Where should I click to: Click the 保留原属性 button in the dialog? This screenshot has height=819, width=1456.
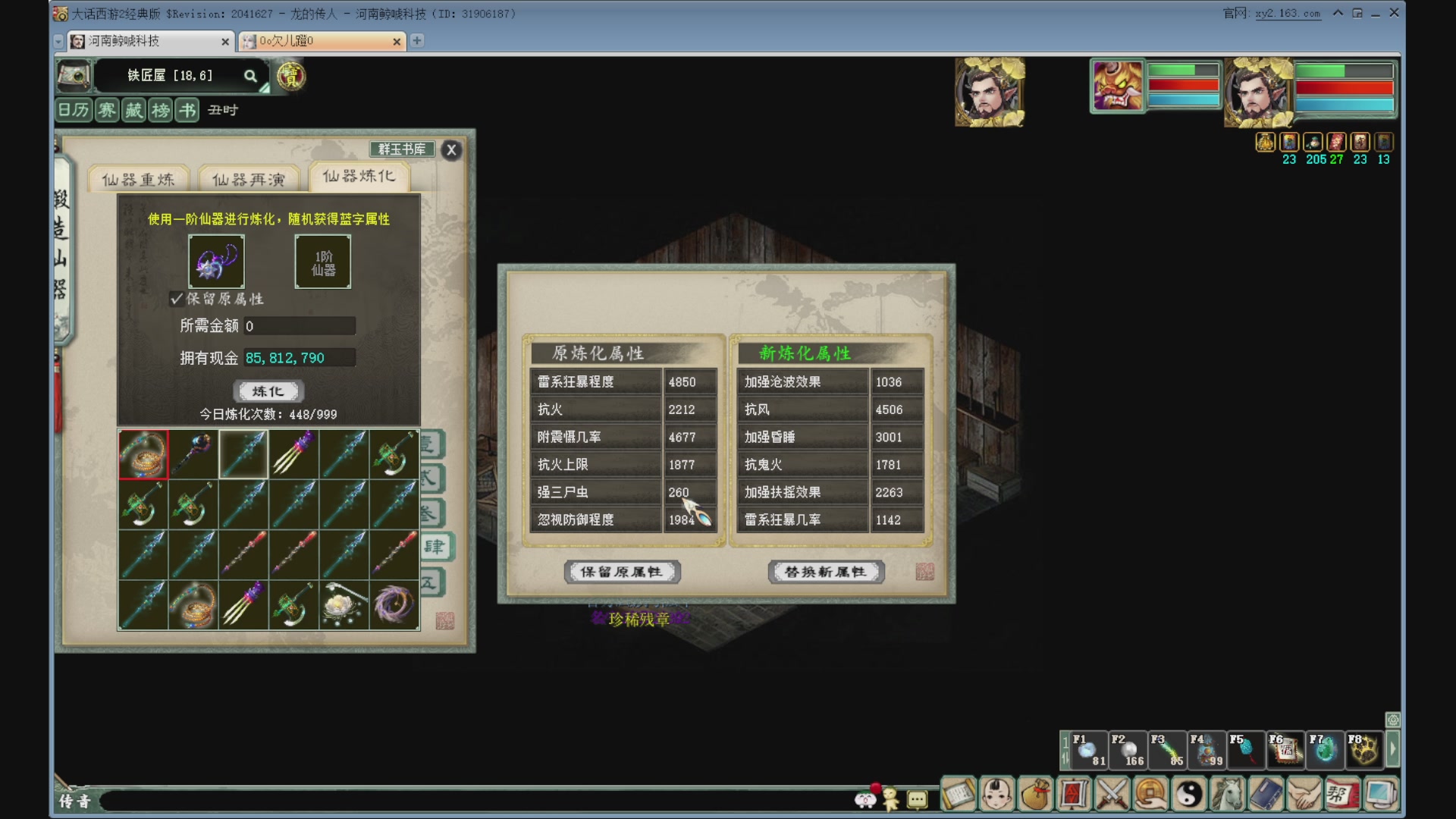pyautogui.click(x=622, y=572)
